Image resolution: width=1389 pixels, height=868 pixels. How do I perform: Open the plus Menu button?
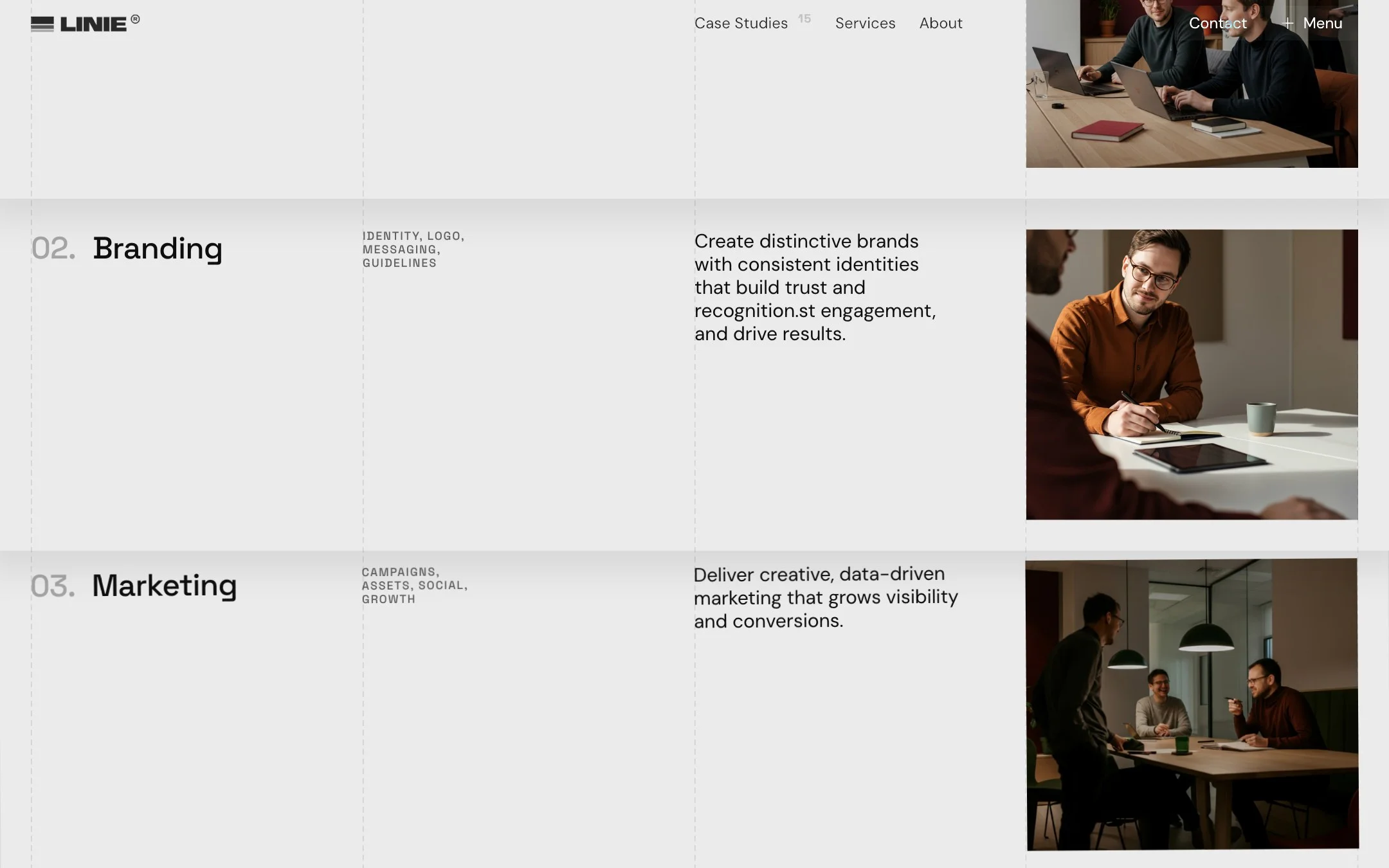[x=1312, y=23]
